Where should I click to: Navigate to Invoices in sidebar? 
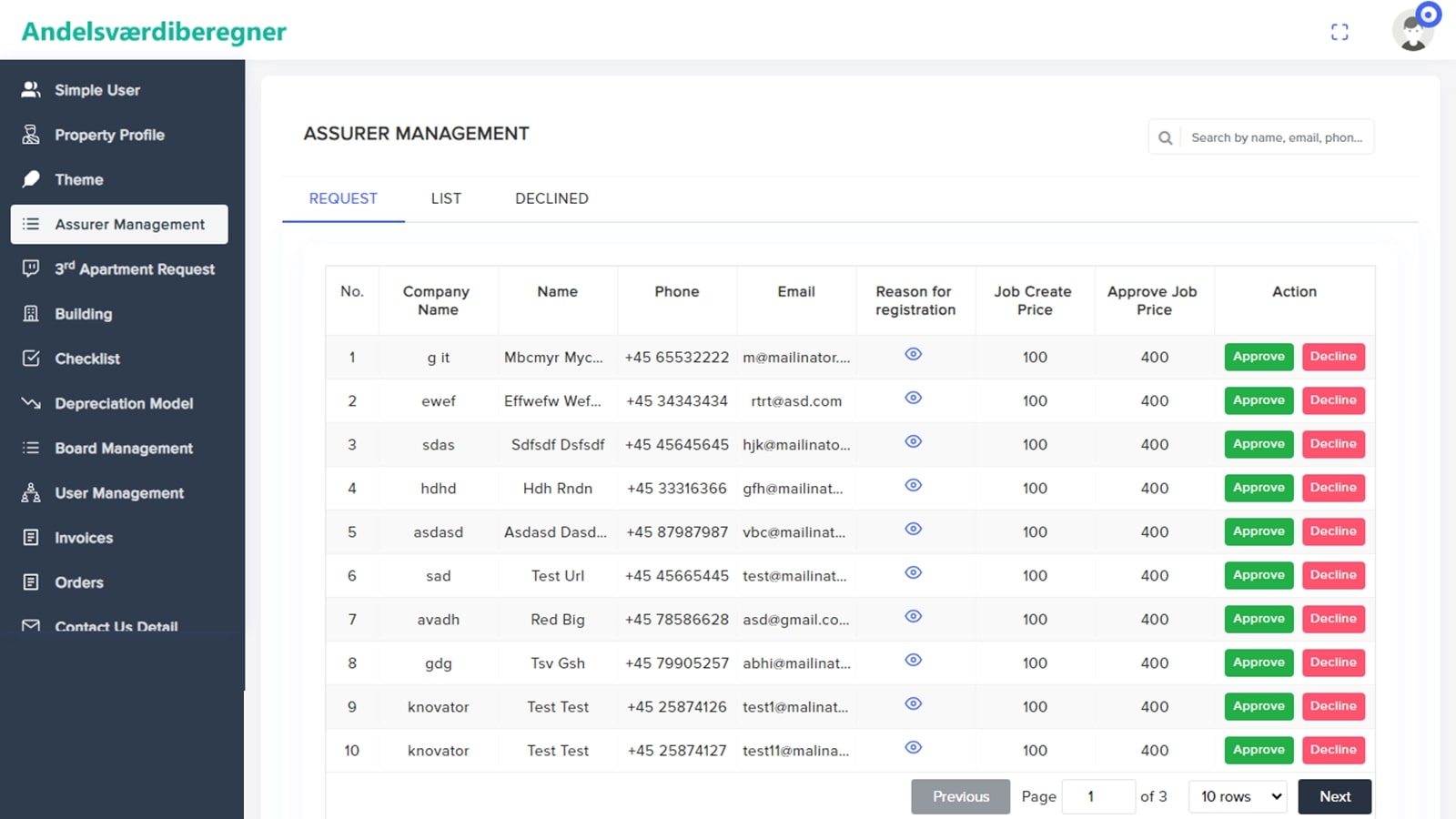(x=83, y=538)
